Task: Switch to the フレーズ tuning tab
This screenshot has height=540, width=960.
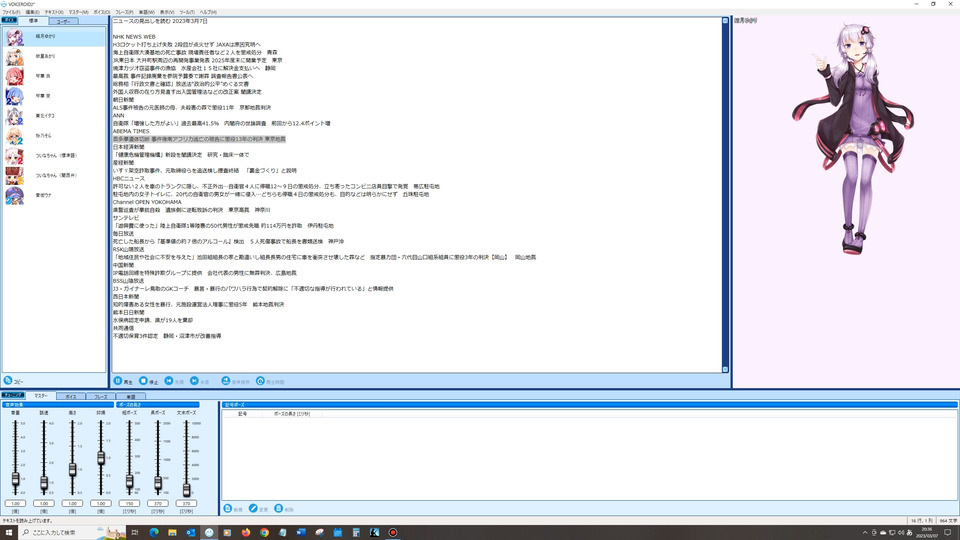Action: (100, 397)
